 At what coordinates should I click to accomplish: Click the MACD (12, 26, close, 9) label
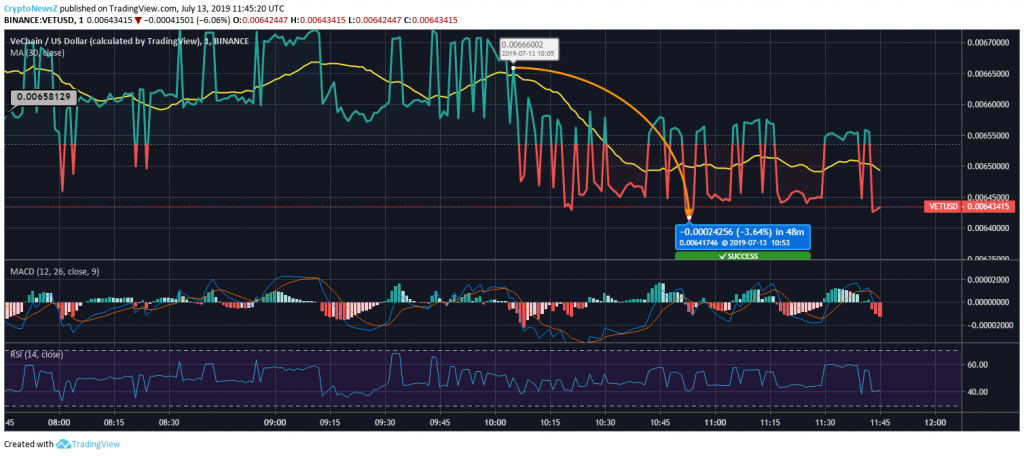click(x=54, y=271)
